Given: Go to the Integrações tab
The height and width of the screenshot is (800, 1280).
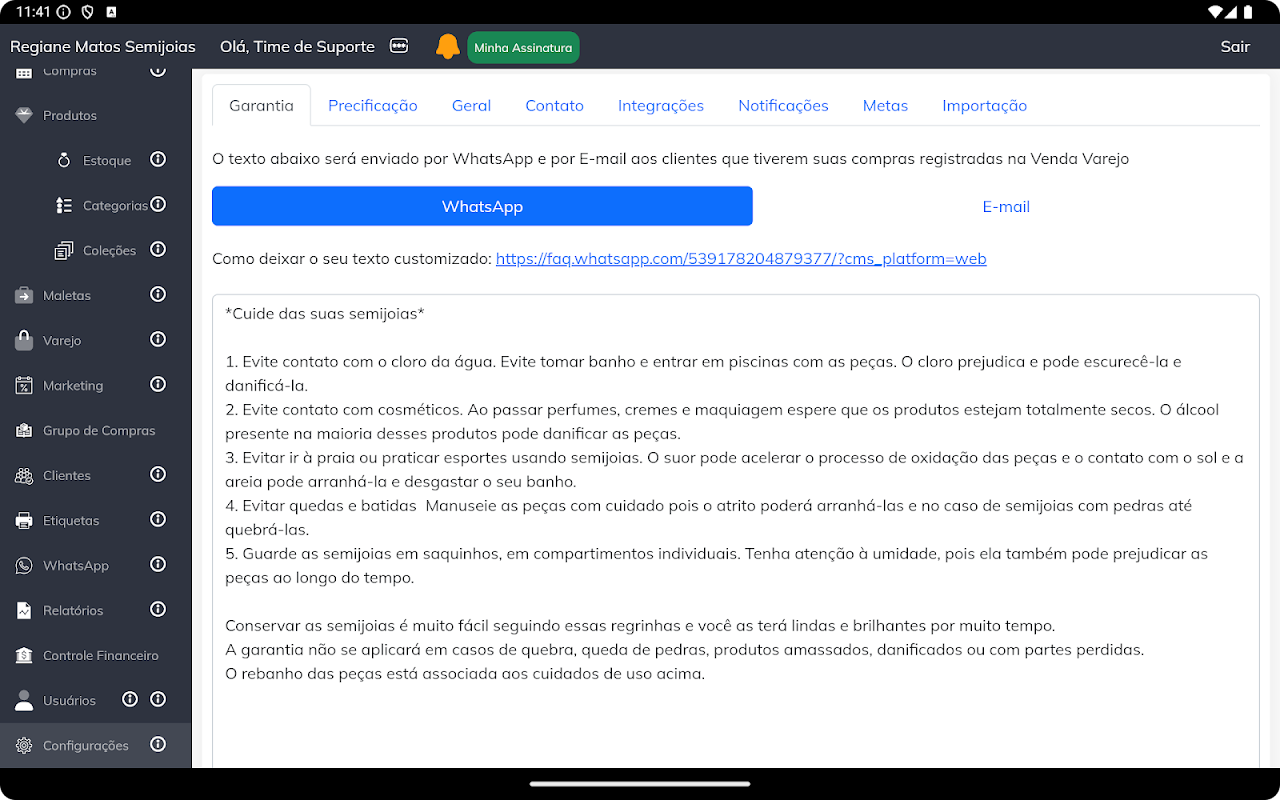Looking at the screenshot, I should tap(661, 105).
